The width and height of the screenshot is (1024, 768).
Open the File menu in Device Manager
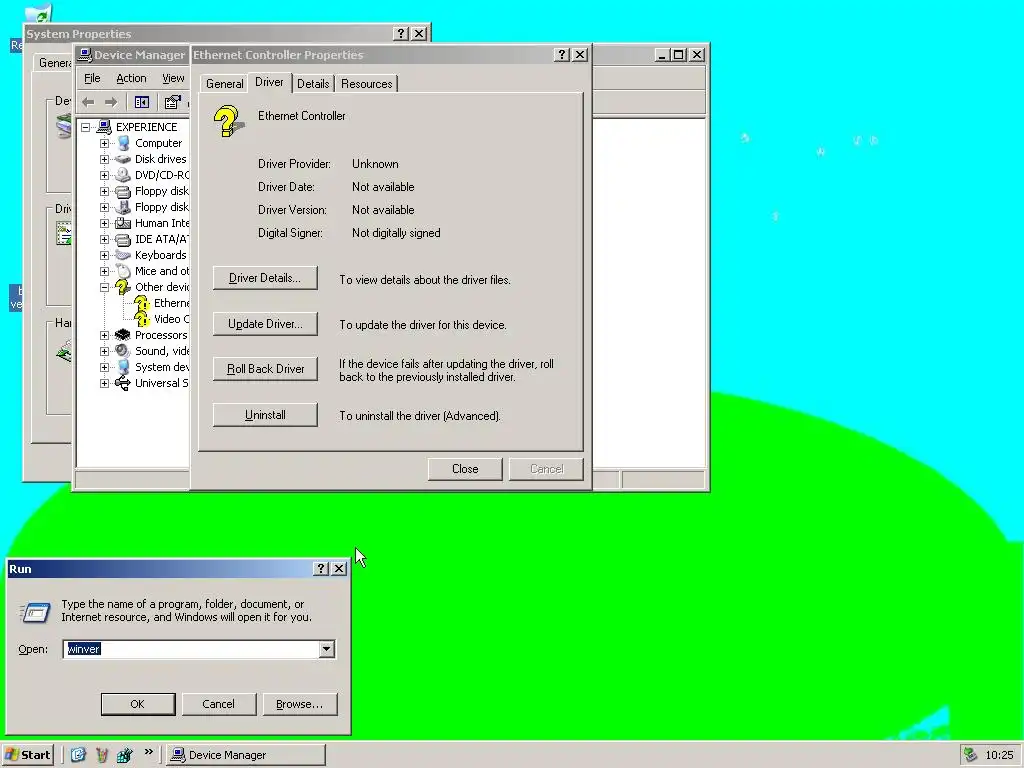92,78
